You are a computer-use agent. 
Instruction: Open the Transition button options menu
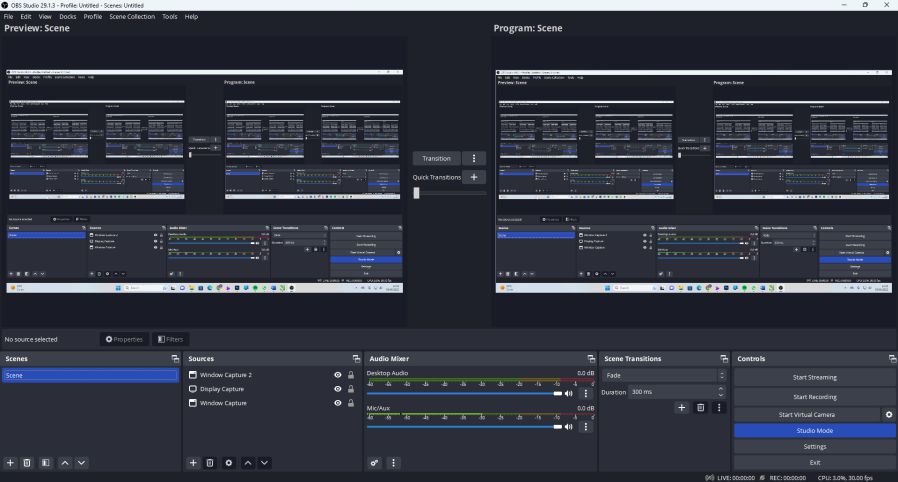click(x=474, y=158)
